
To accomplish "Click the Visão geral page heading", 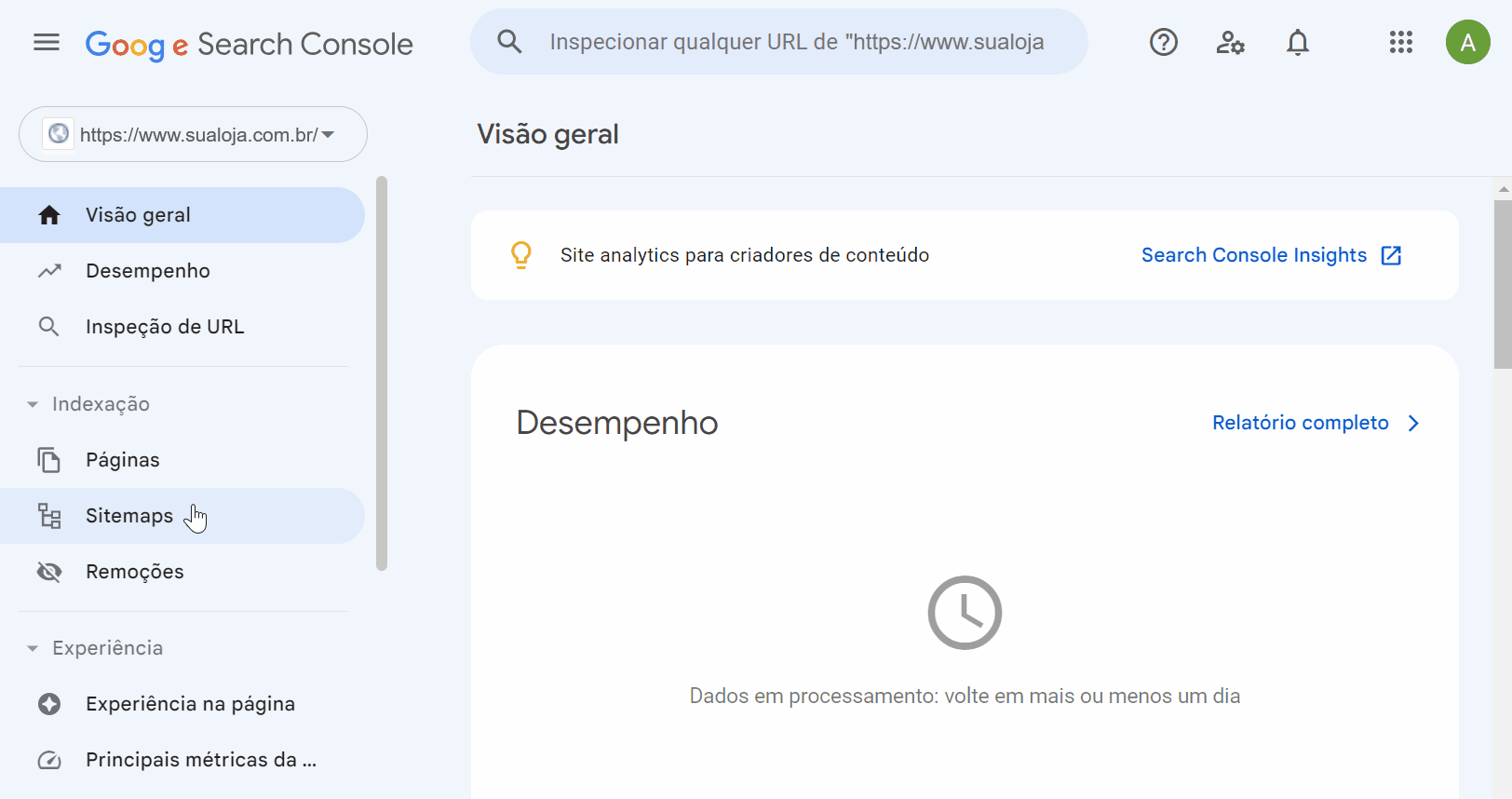I will [x=547, y=134].
